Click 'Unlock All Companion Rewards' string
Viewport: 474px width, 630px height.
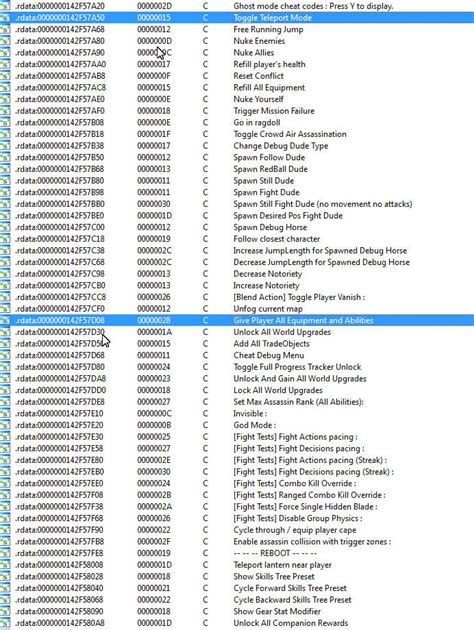pyautogui.click(x=291, y=624)
